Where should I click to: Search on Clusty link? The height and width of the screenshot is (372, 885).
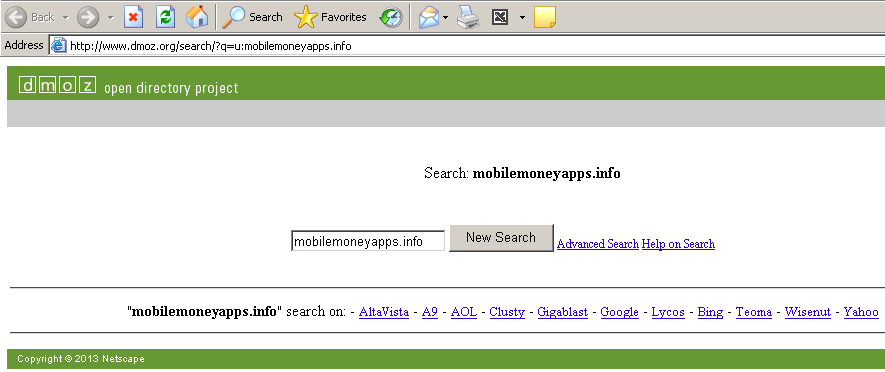click(x=507, y=312)
